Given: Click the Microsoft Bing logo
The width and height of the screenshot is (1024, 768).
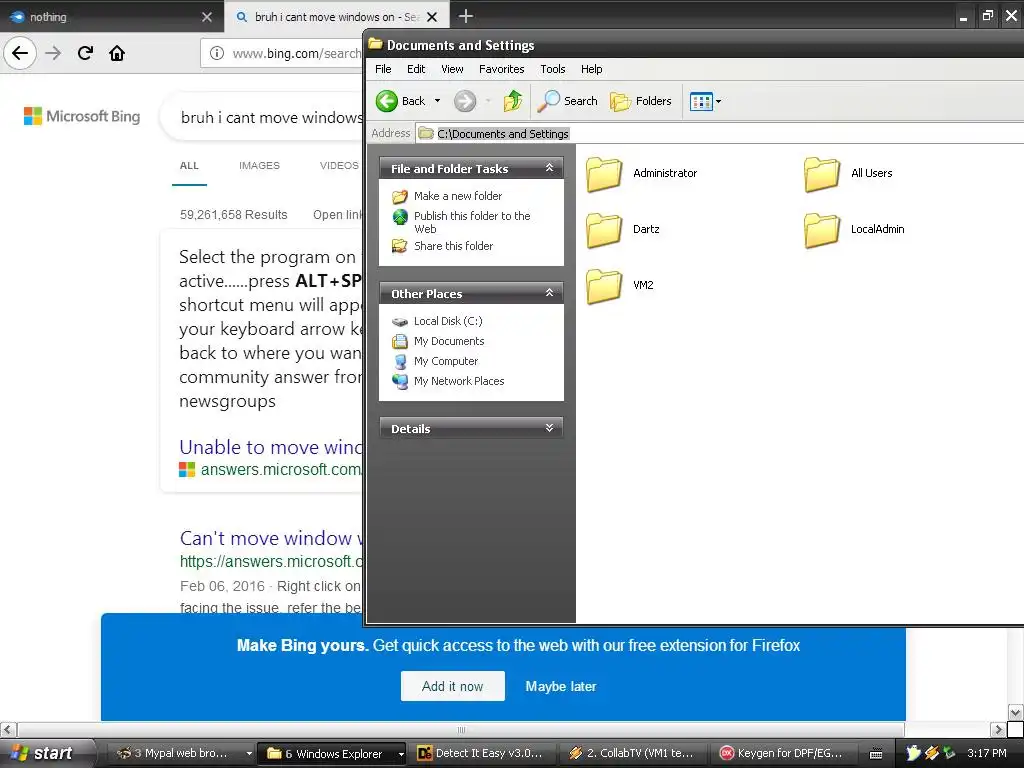Looking at the screenshot, I should point(82,116).
